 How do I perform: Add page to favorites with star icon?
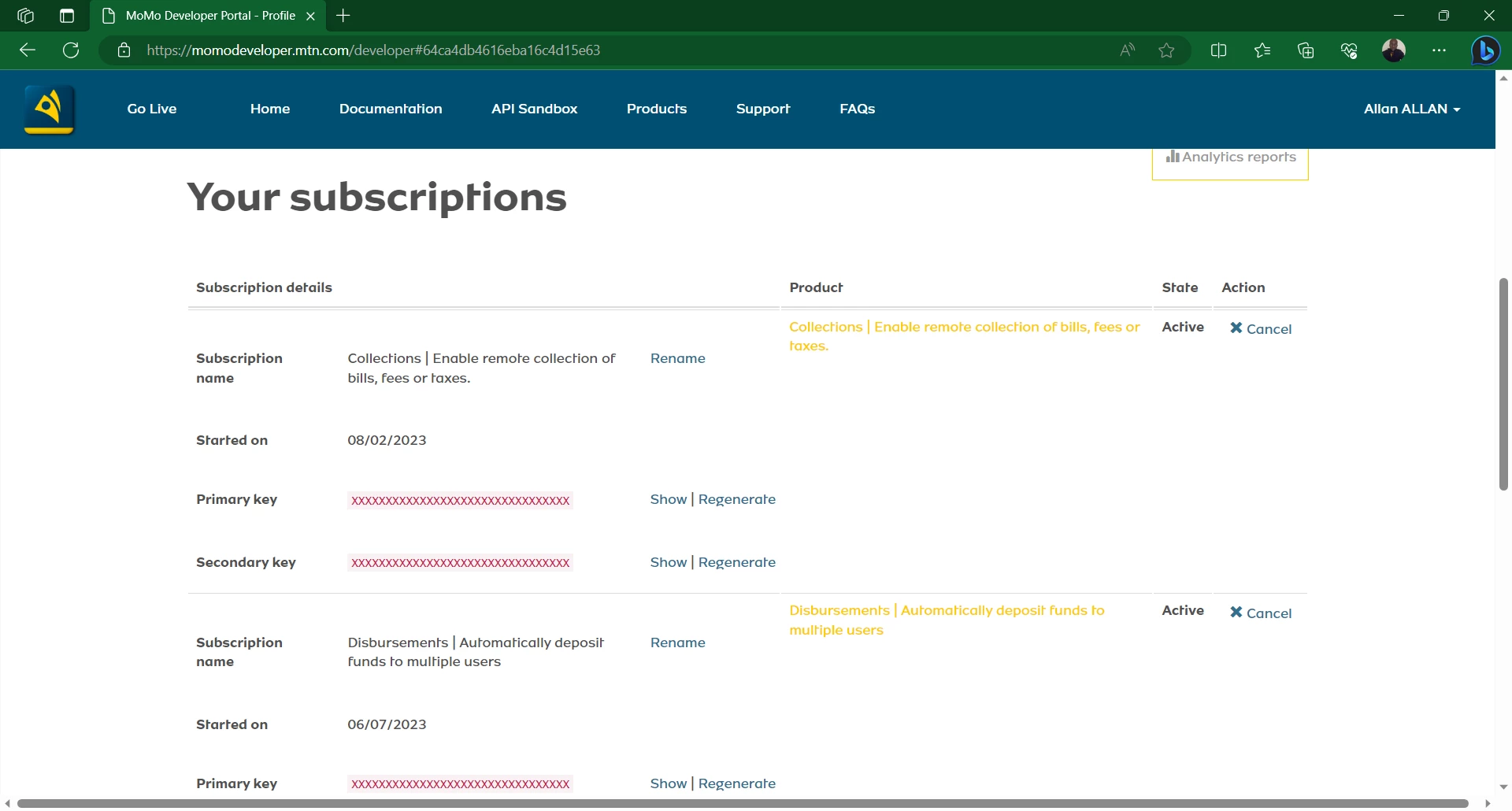(x=1166, y=50)
